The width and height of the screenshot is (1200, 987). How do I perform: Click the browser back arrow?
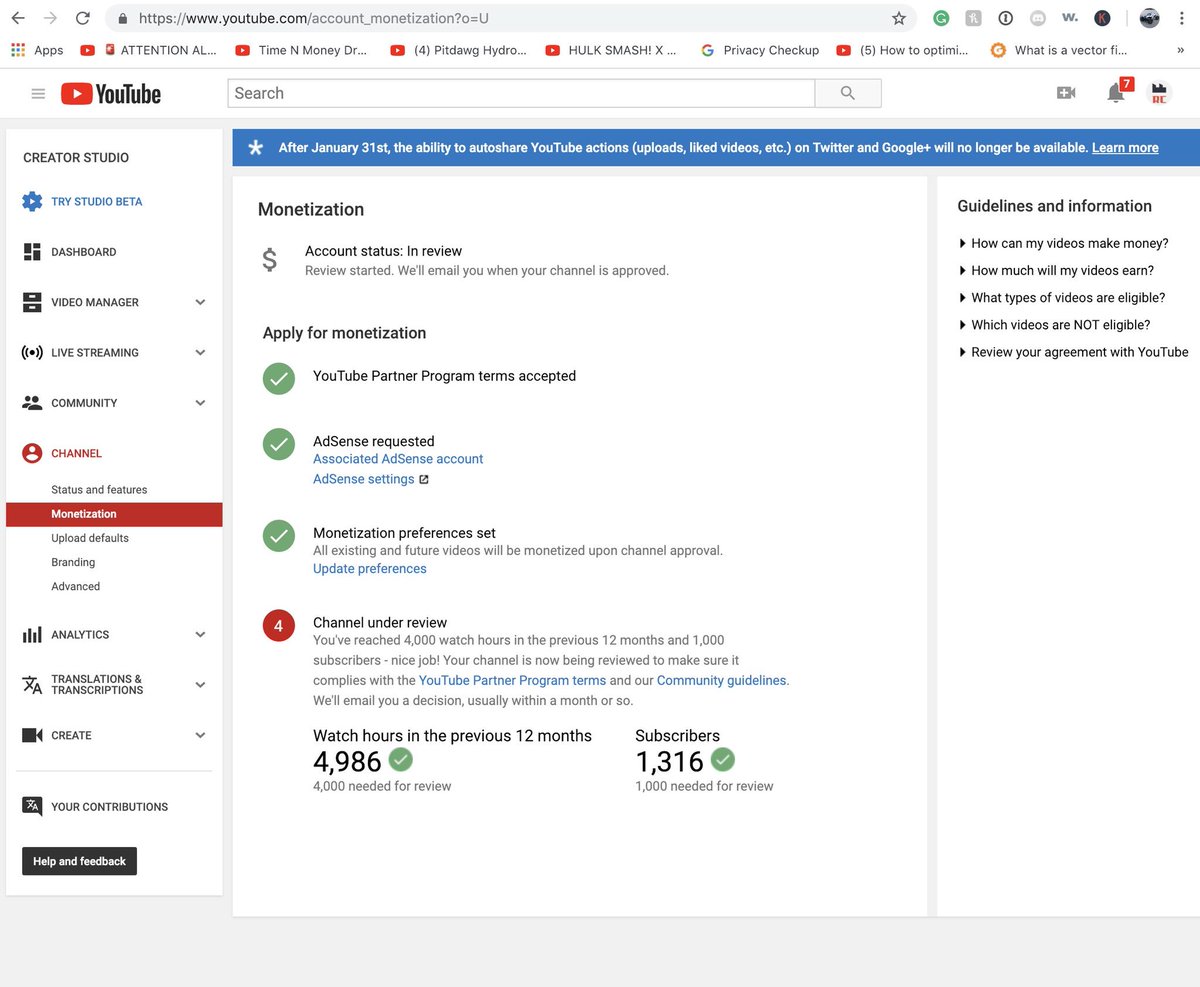click(18, 18)
